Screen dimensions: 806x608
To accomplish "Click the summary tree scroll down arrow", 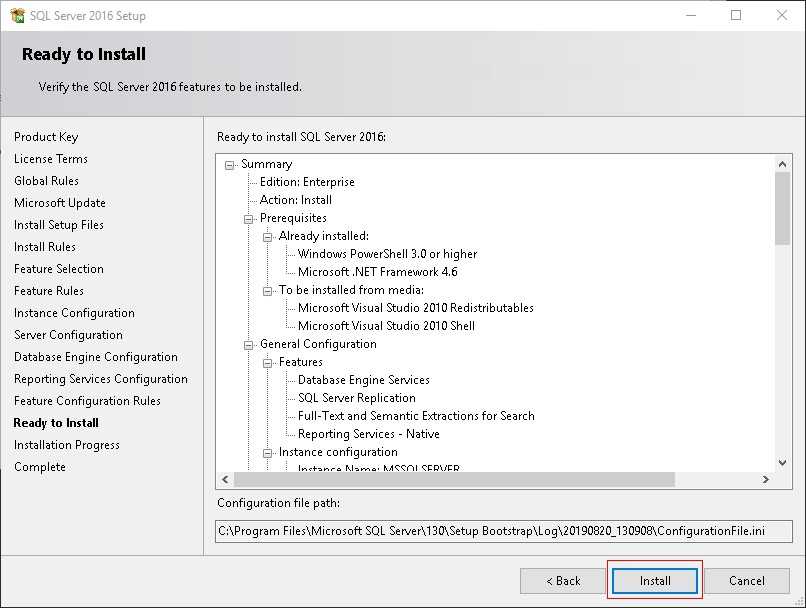I will pos(782,463).
